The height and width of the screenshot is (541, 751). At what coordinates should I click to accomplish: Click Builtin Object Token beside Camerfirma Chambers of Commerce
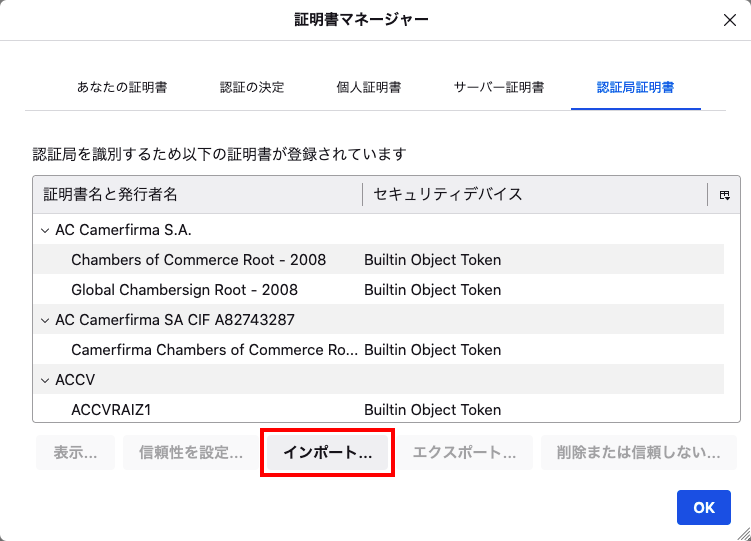coord(432,350)
